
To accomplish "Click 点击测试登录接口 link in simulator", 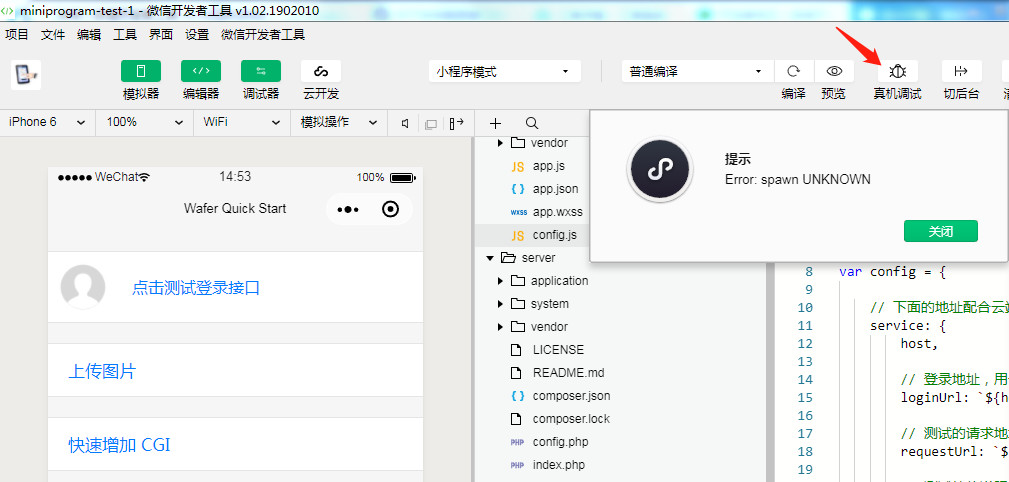I will (196, 288).
